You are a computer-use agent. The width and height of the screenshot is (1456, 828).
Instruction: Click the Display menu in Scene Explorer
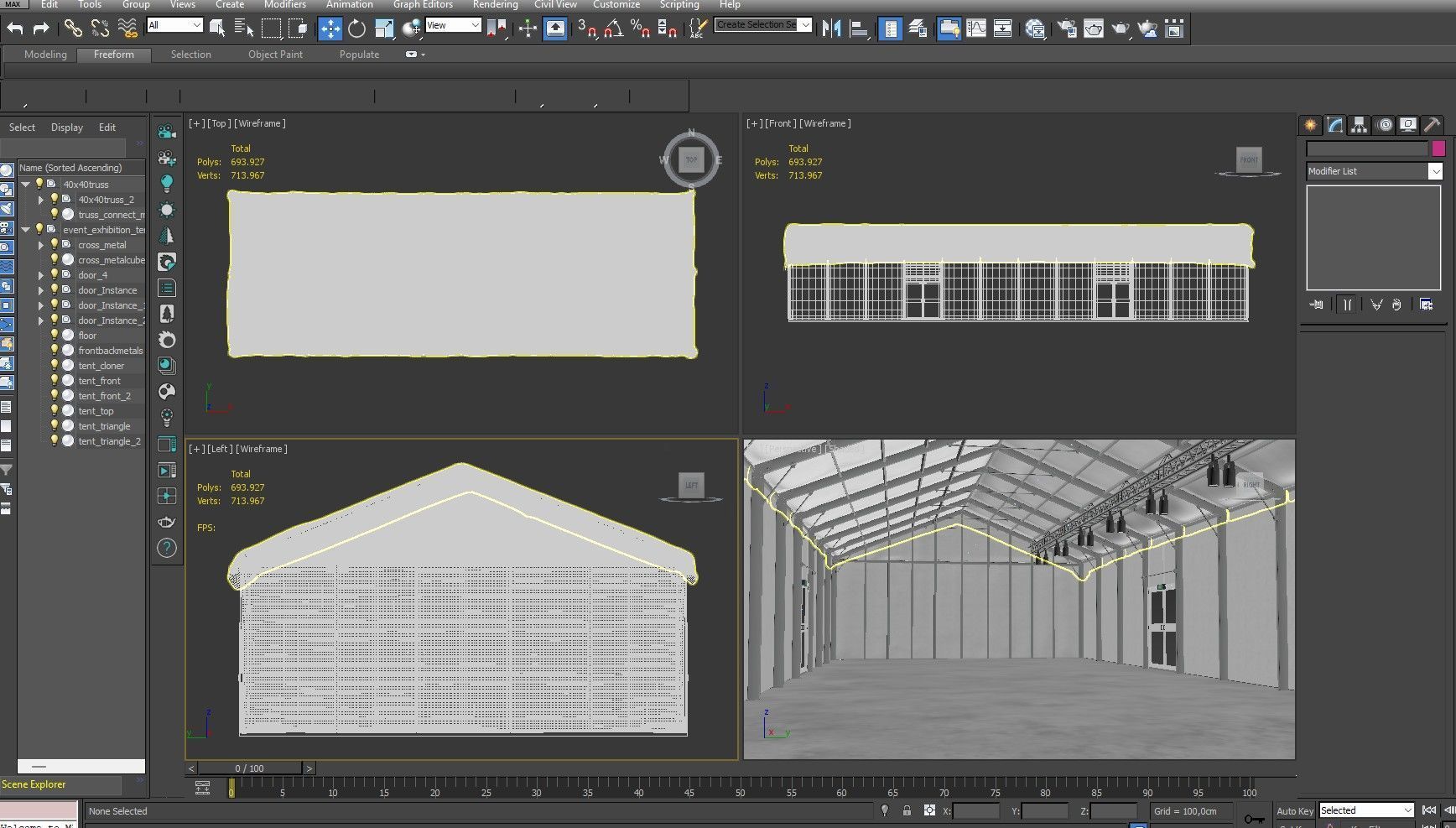pyautogui.click(x=67, y=128)
